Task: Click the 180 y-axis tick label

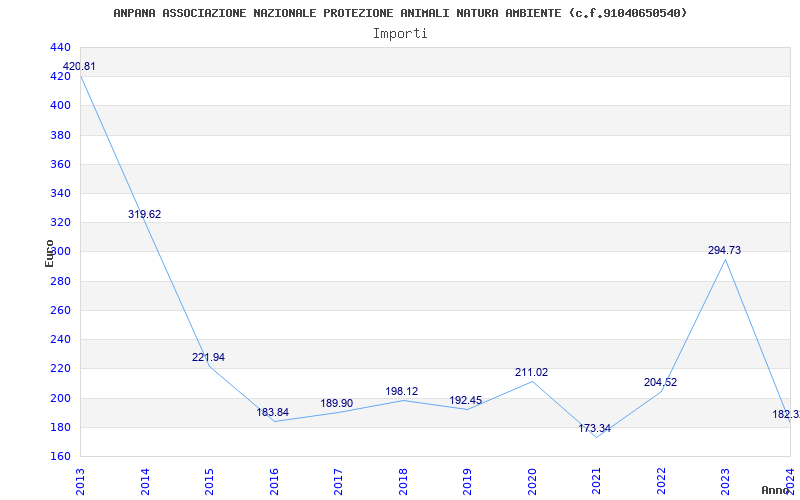Action: 60,427
